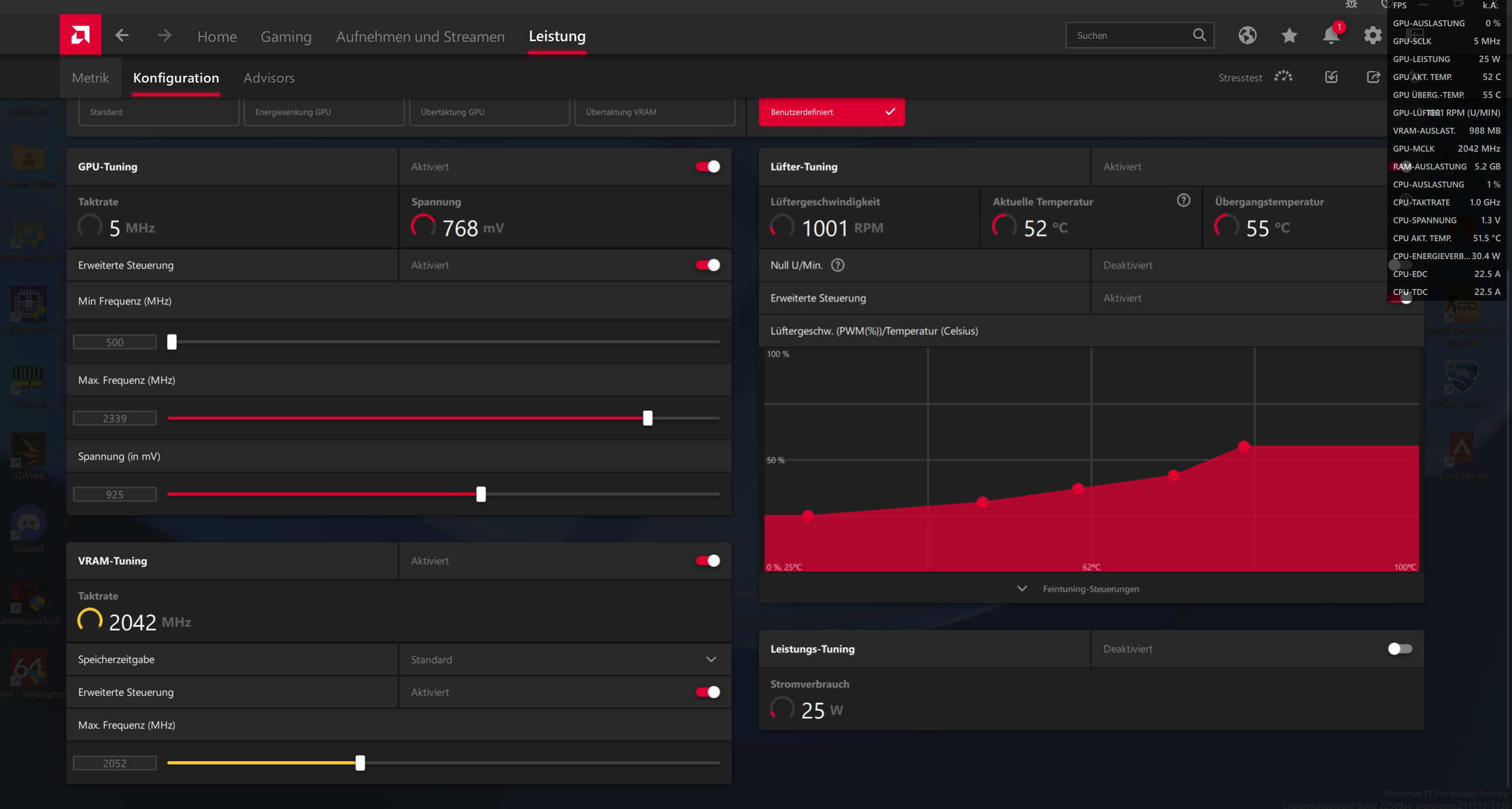The width and height of the screenshot is (1512, 809).
Task: Open notifications bell icon
Action: [x=1330, y=36]
